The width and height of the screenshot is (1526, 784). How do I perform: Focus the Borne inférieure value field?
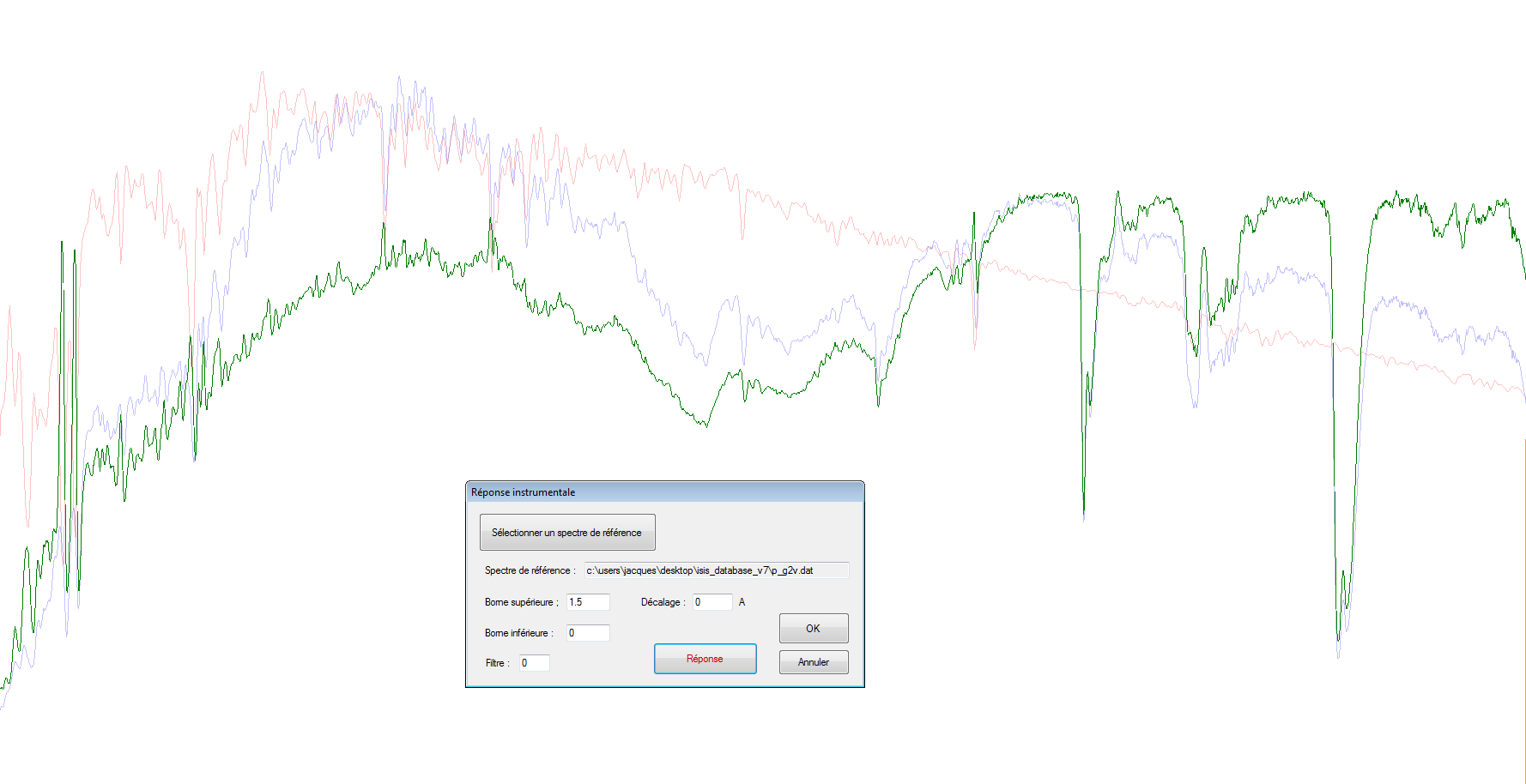coord(587,633)
